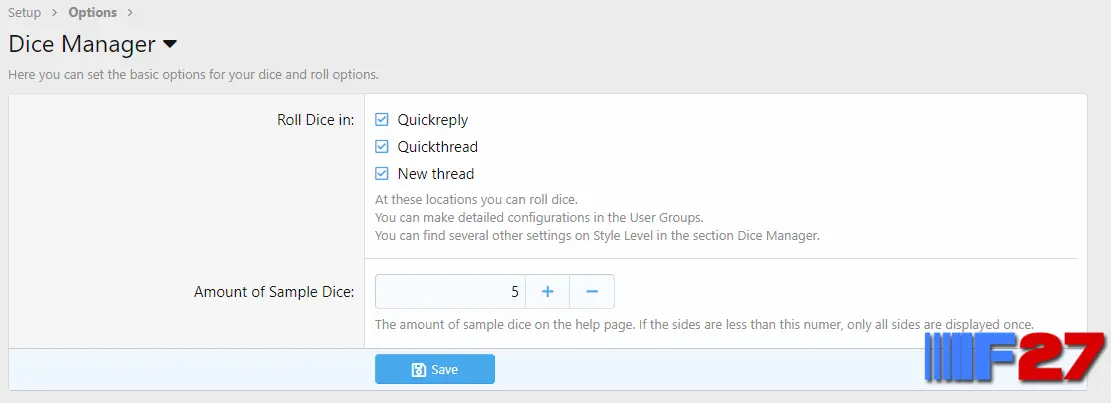Click the Dice Manager page heading
The height and width of the screenshot is (403, 1111).
click(82, 44)
